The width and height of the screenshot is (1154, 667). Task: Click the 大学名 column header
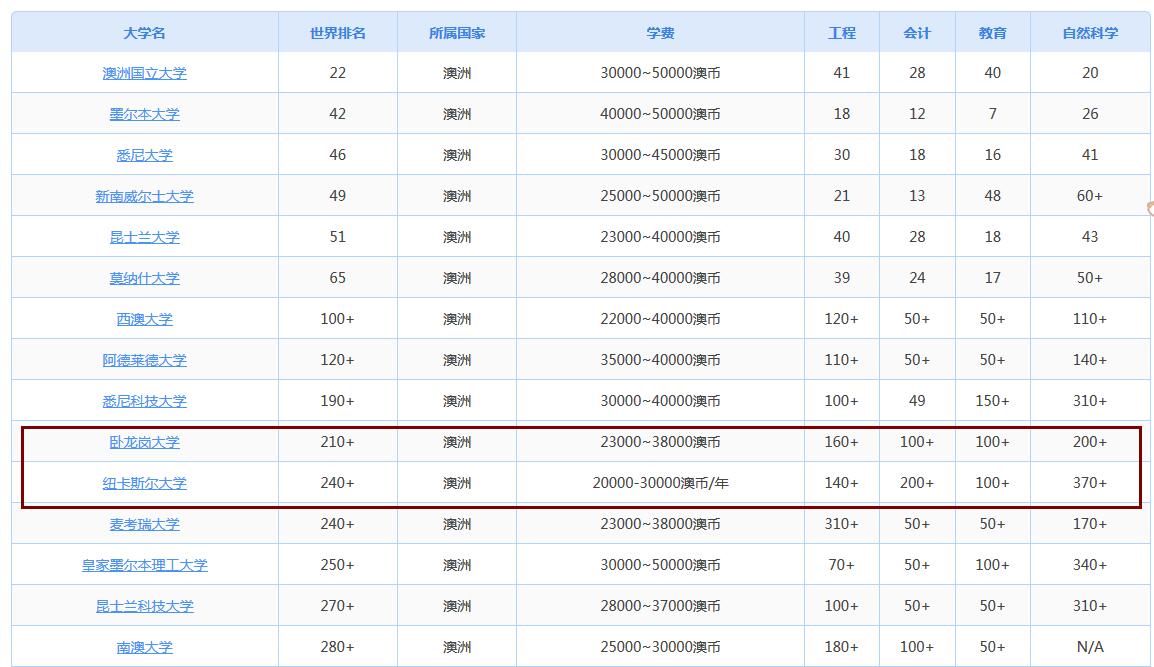pos(144,33)
